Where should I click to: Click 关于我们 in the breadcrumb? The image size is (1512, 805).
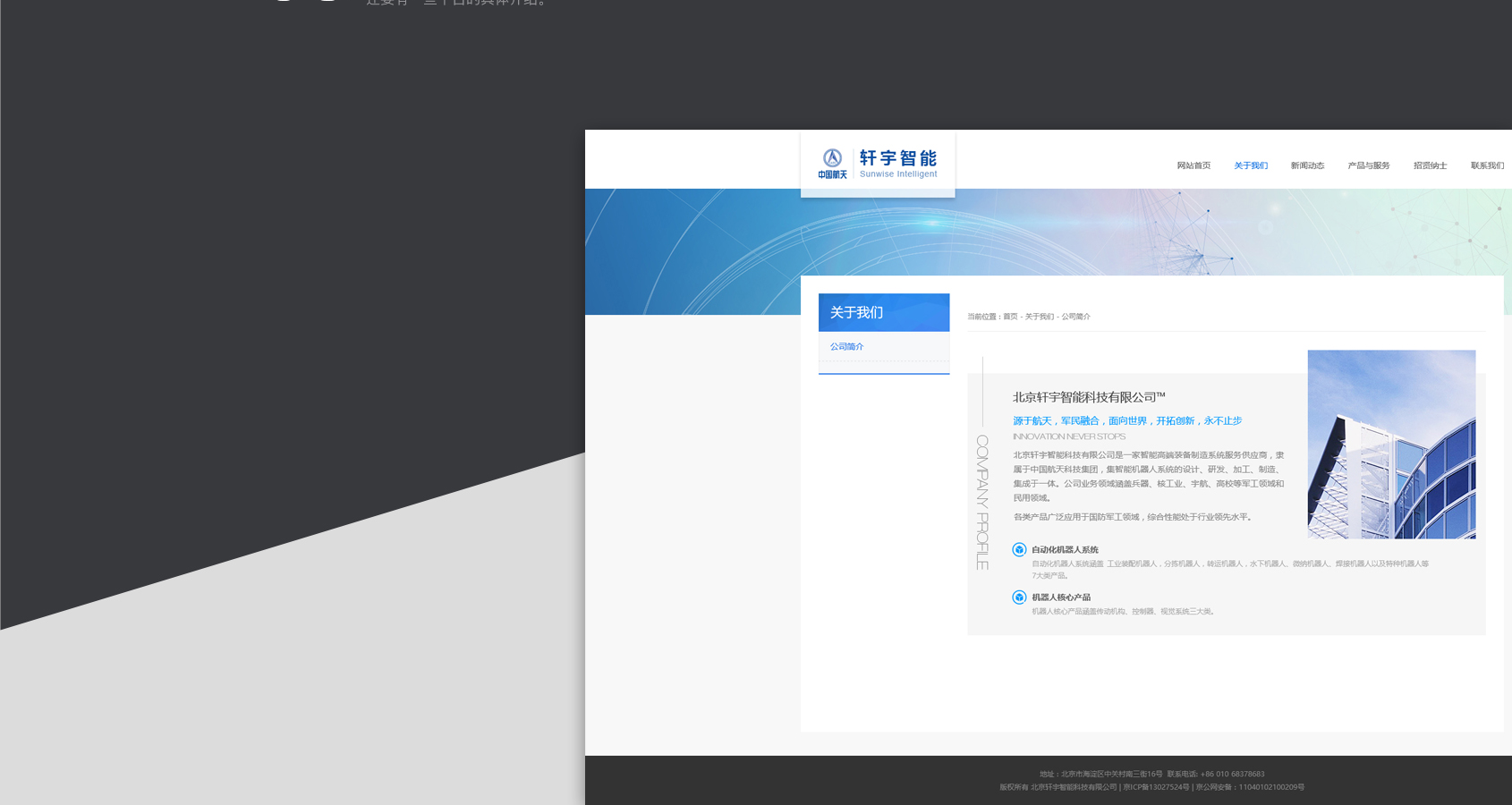pos(1040,317)
